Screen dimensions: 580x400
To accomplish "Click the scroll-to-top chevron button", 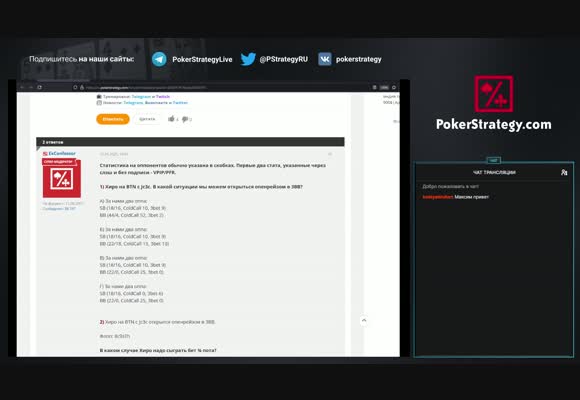I will click(364, 320).
